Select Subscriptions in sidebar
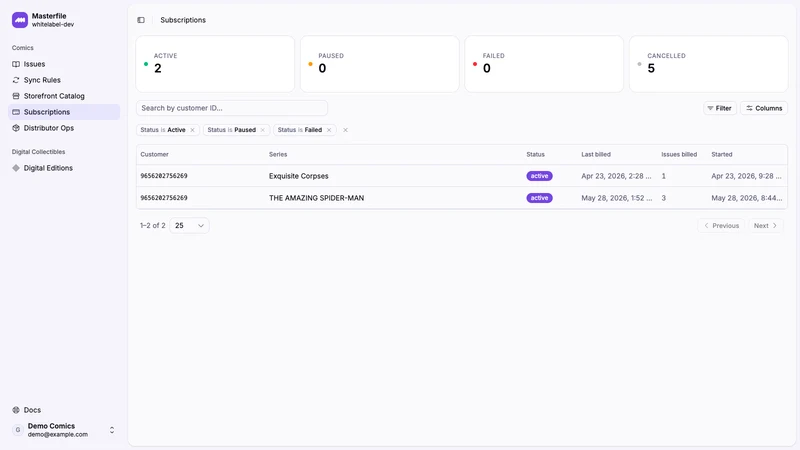The width and height of the screenshot is (800, 450). pyautogui.click(x=64, y=112)
